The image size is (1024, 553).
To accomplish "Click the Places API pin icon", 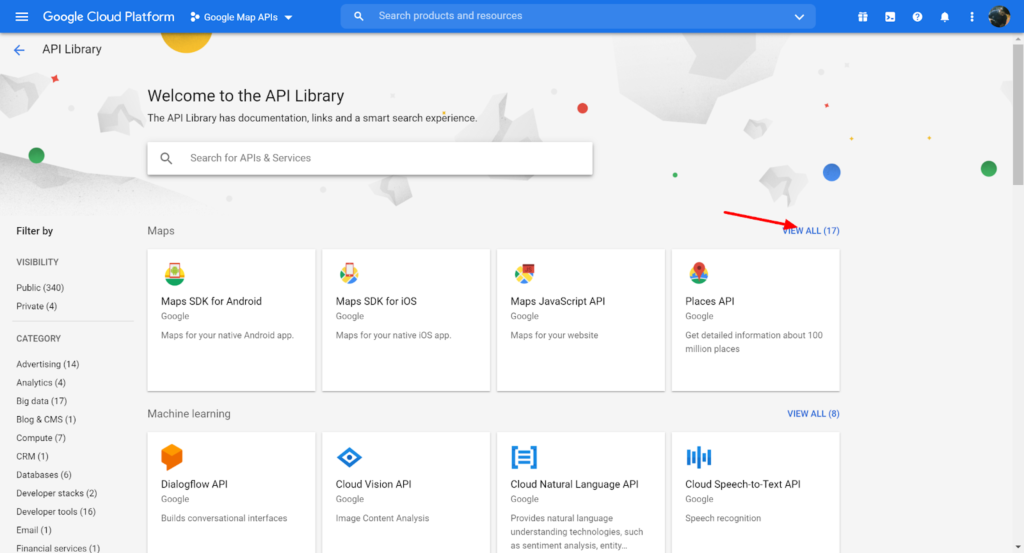I will pyautogui.click(x=699, y=273).
